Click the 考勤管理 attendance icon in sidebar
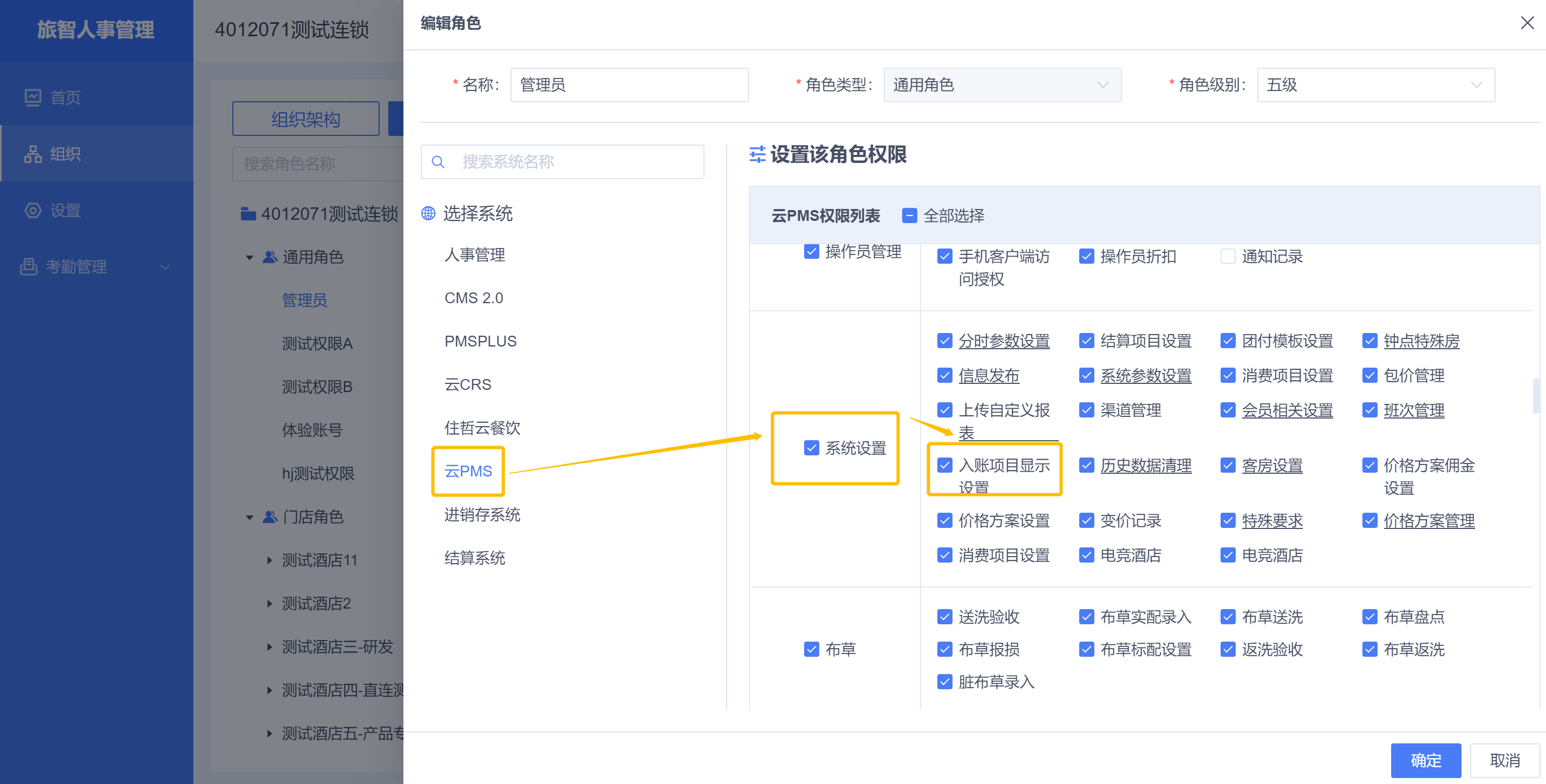 [28, 266]
